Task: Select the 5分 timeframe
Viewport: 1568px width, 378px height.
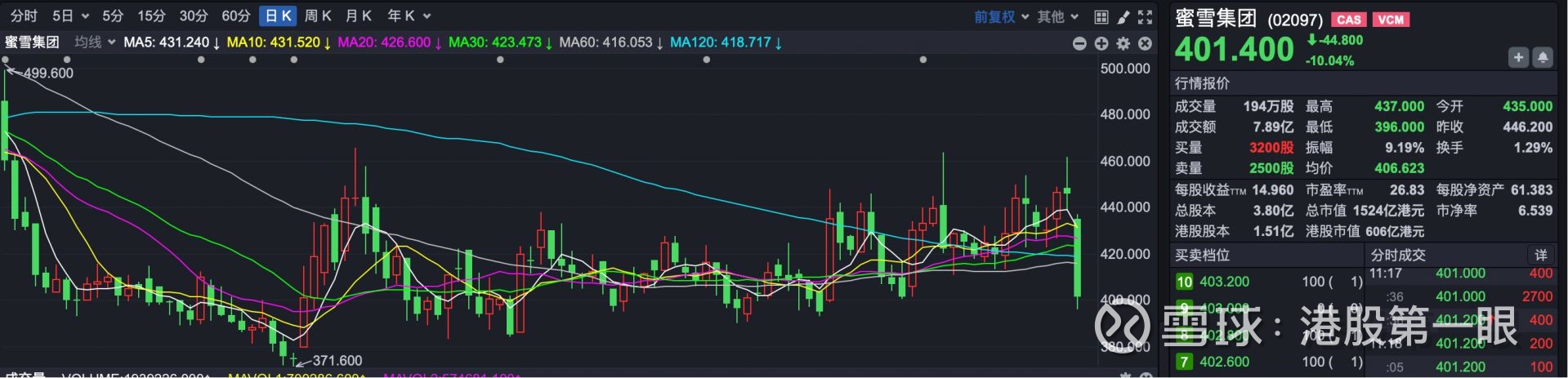Action: click(x=113, y=16)
